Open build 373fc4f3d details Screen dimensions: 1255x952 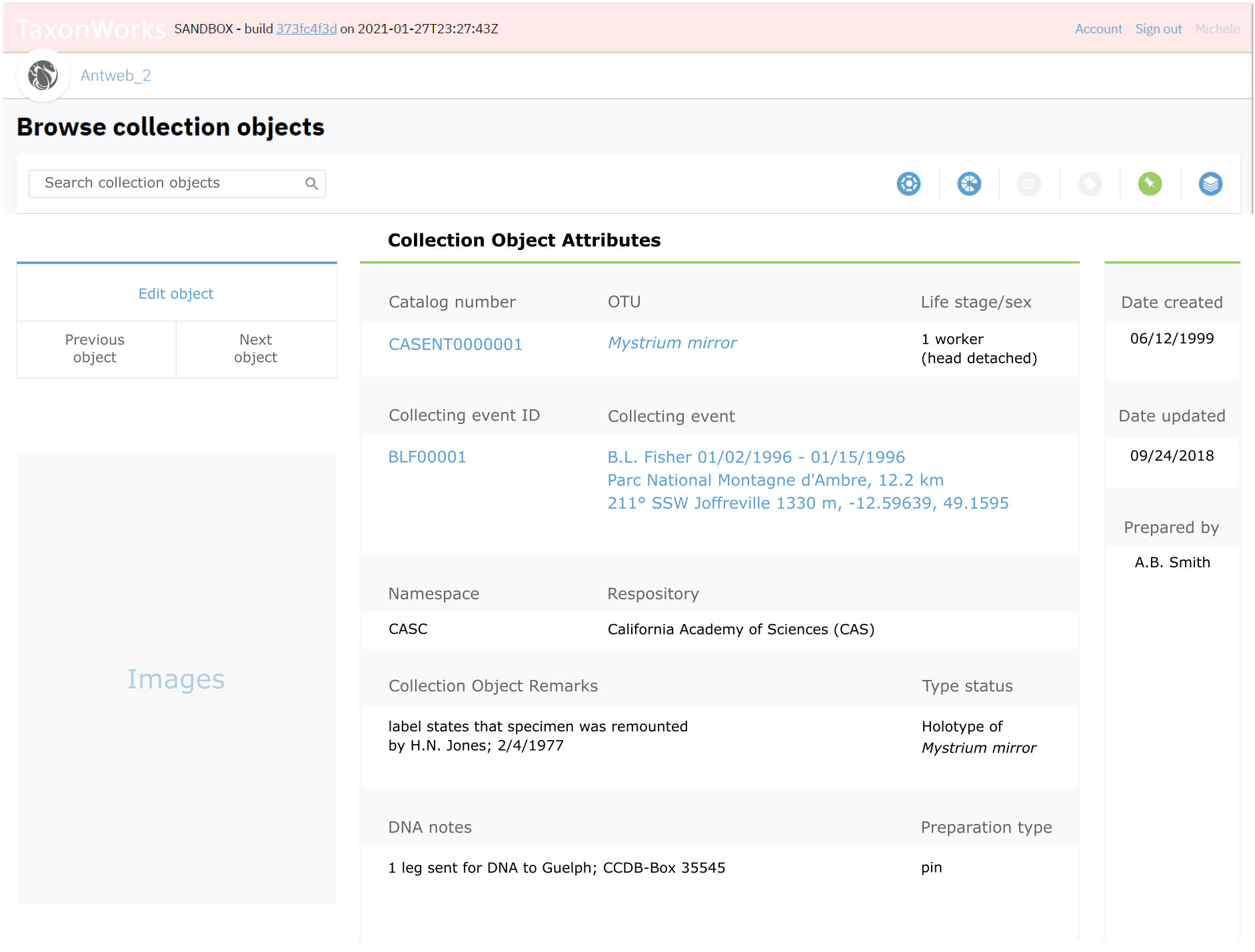pos(306,29)
